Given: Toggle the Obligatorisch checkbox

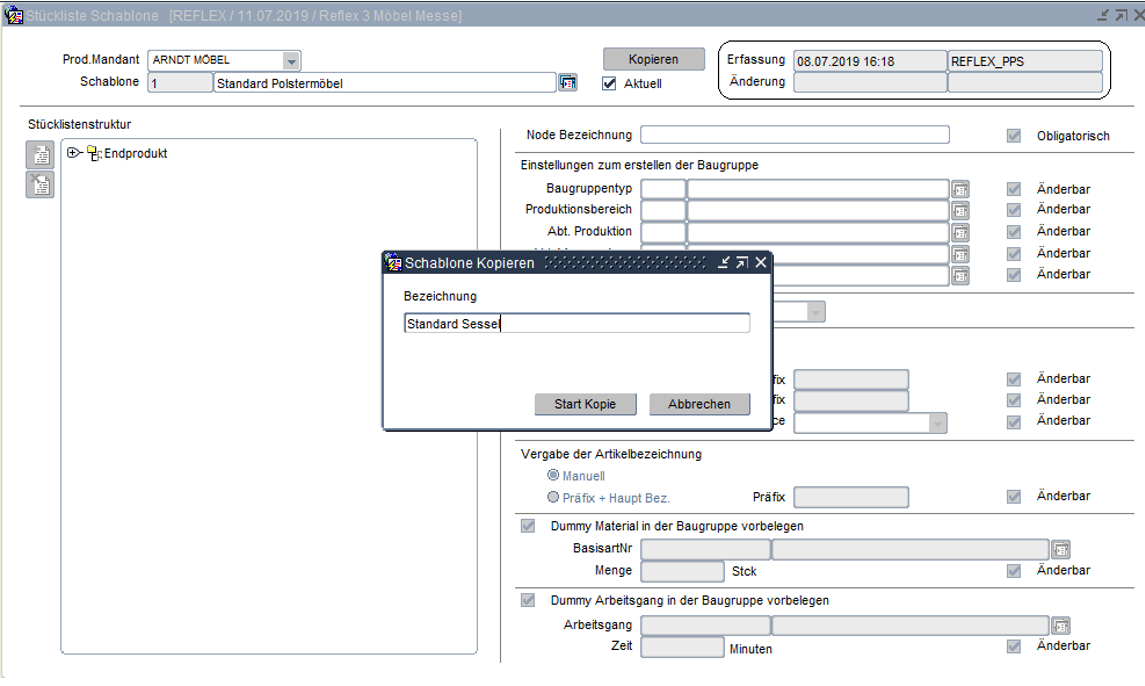Looking at the screenshot, I should (1014, 136).
